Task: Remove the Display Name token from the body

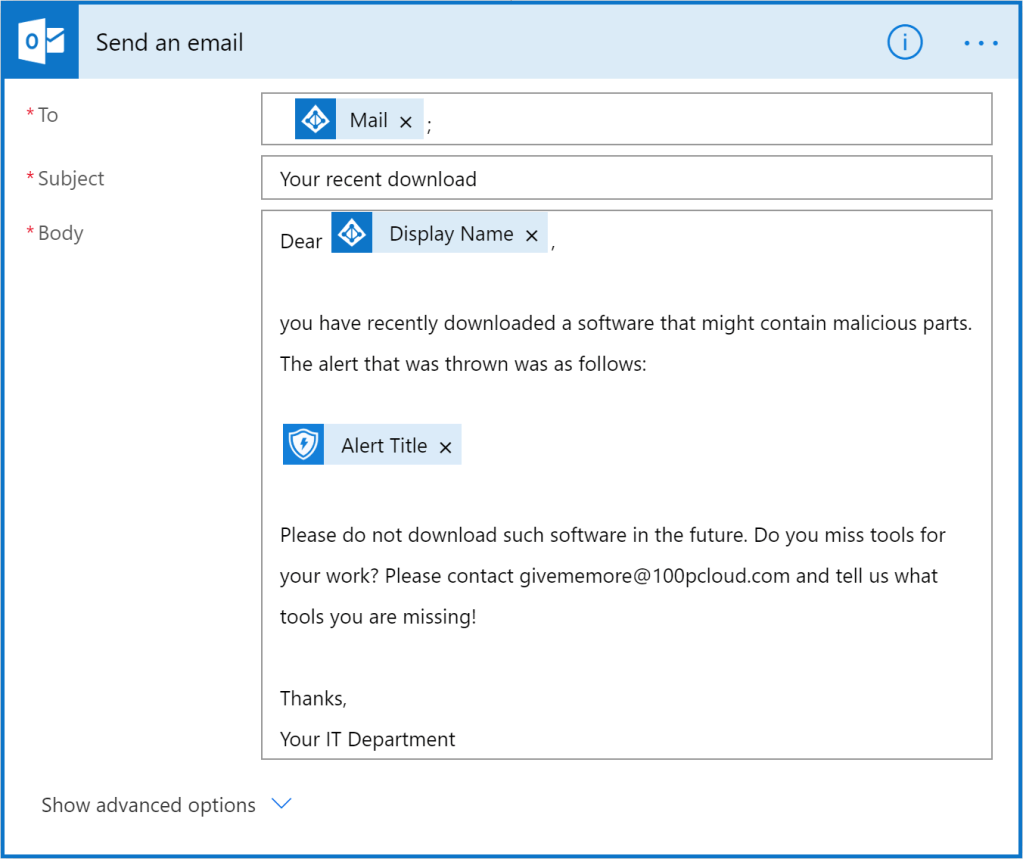Action: coord(532,235)
